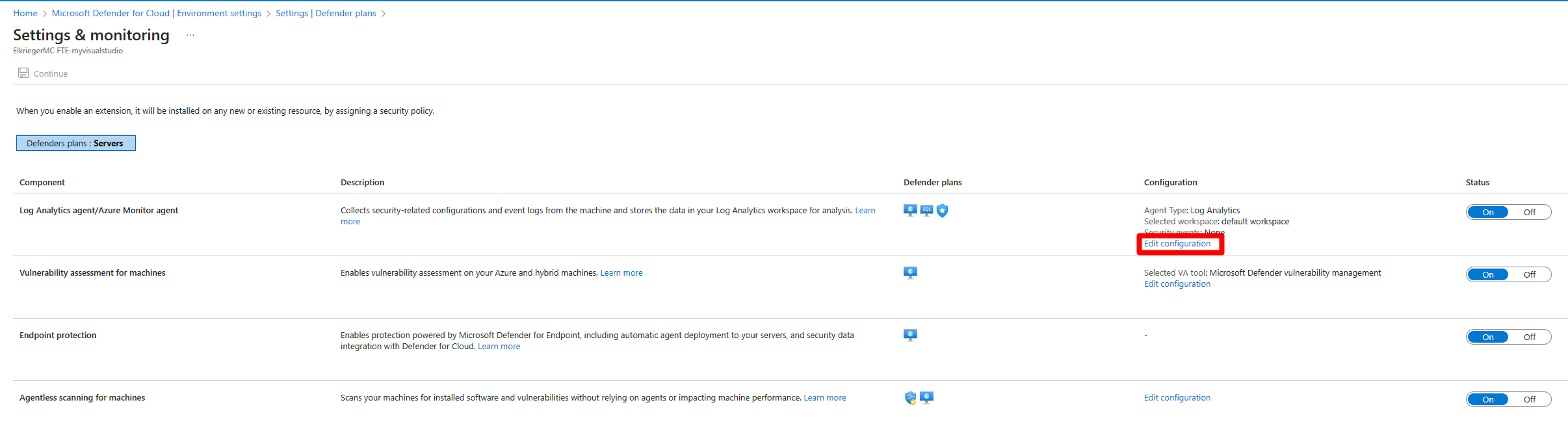The width and height of the screenshot is (1568, 435).
Task: Click the Selected VA tool configuration text
Action: point(1262,273)
